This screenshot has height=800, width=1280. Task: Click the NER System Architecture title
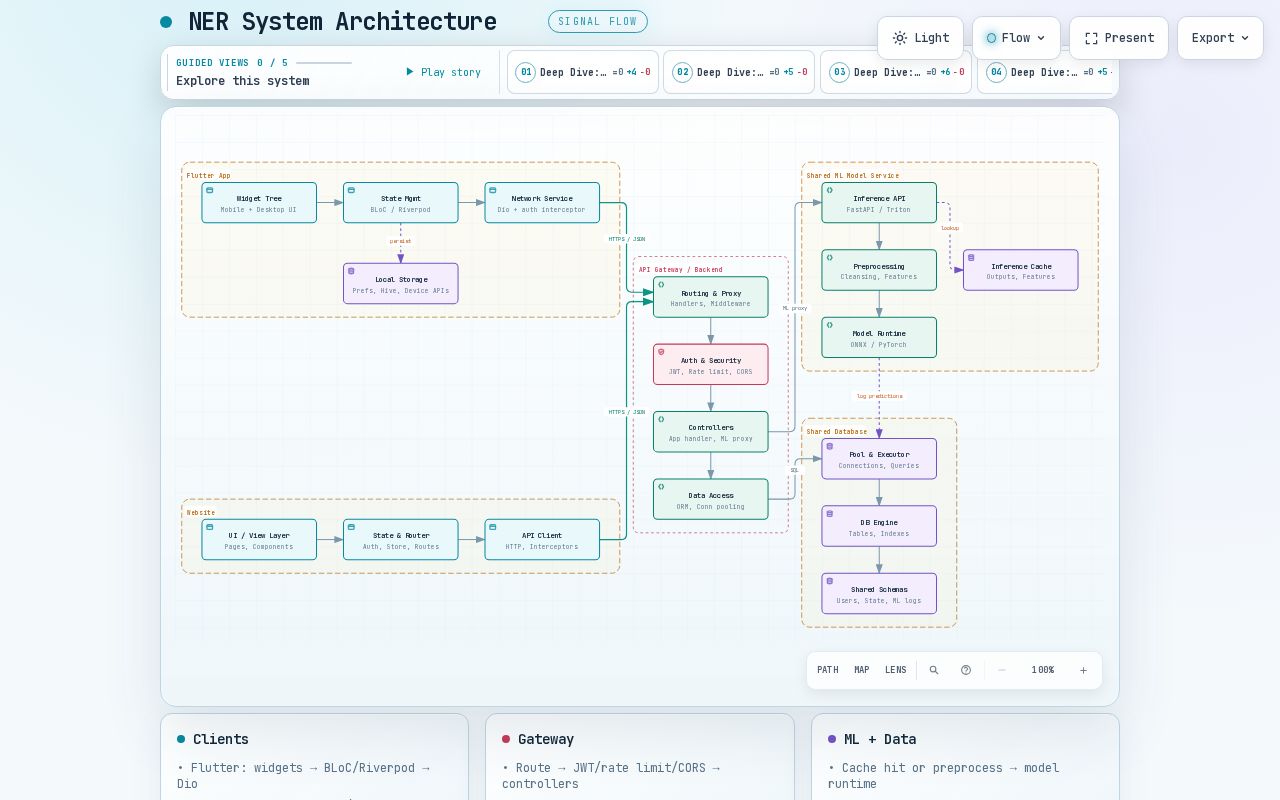pyautogui.click(x=342, y=21)
